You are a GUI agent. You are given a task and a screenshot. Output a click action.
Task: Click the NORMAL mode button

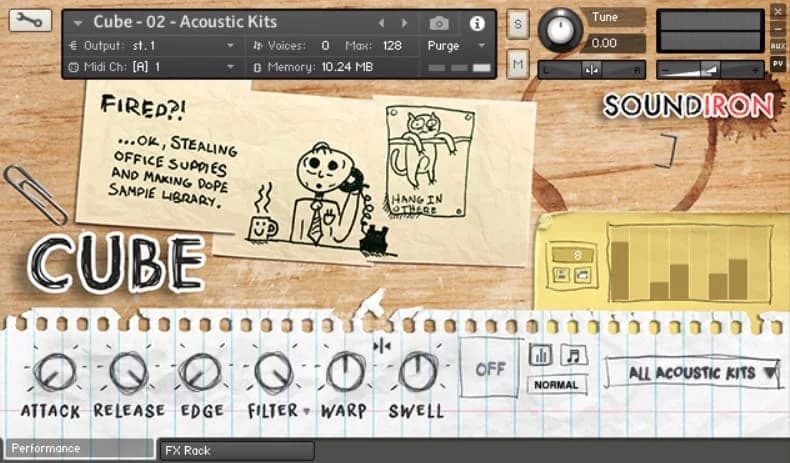click(x=557, y=385)
